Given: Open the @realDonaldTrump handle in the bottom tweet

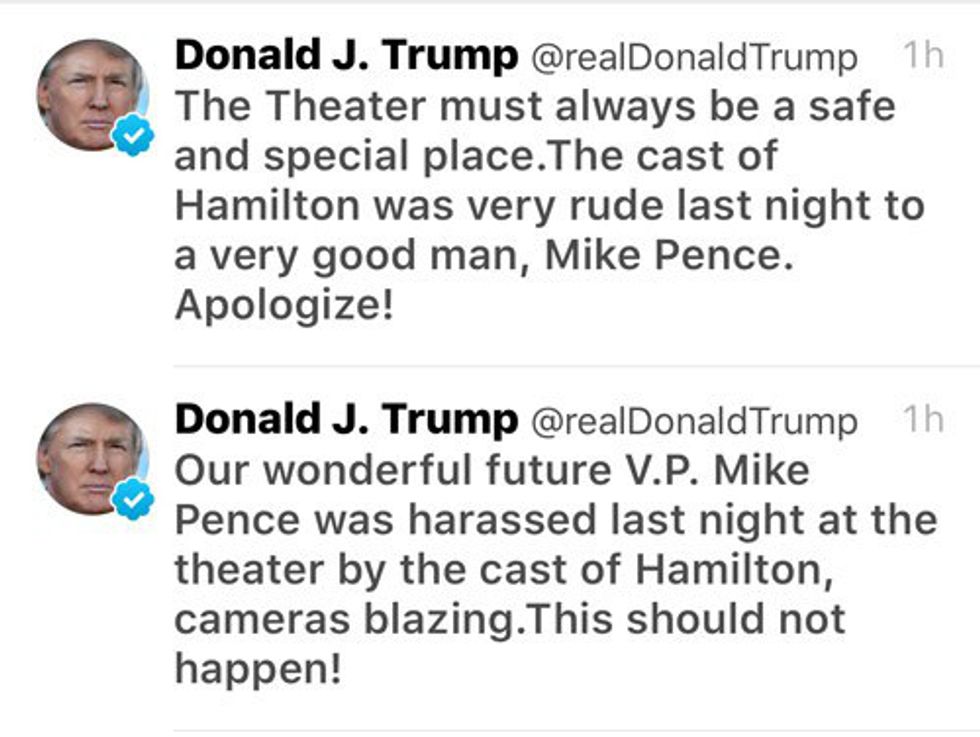Looking at the screenshot, I should pyautogui.click(x=692, y=423).
